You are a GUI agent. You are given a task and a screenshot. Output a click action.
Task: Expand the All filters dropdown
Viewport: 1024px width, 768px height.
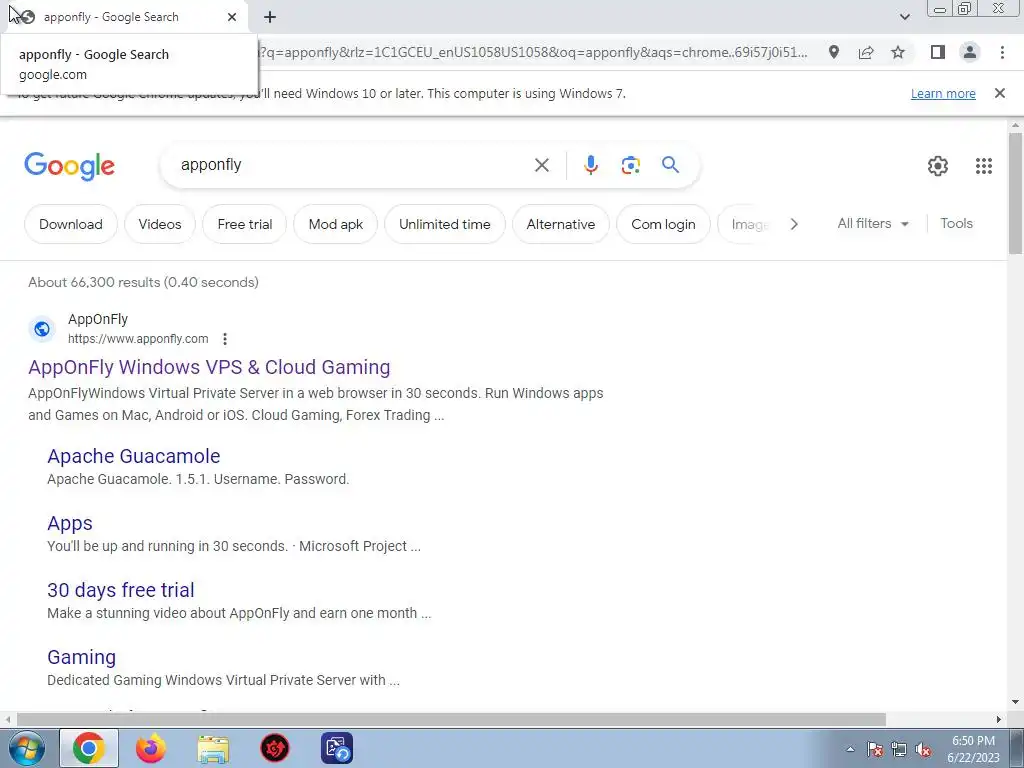873,223
